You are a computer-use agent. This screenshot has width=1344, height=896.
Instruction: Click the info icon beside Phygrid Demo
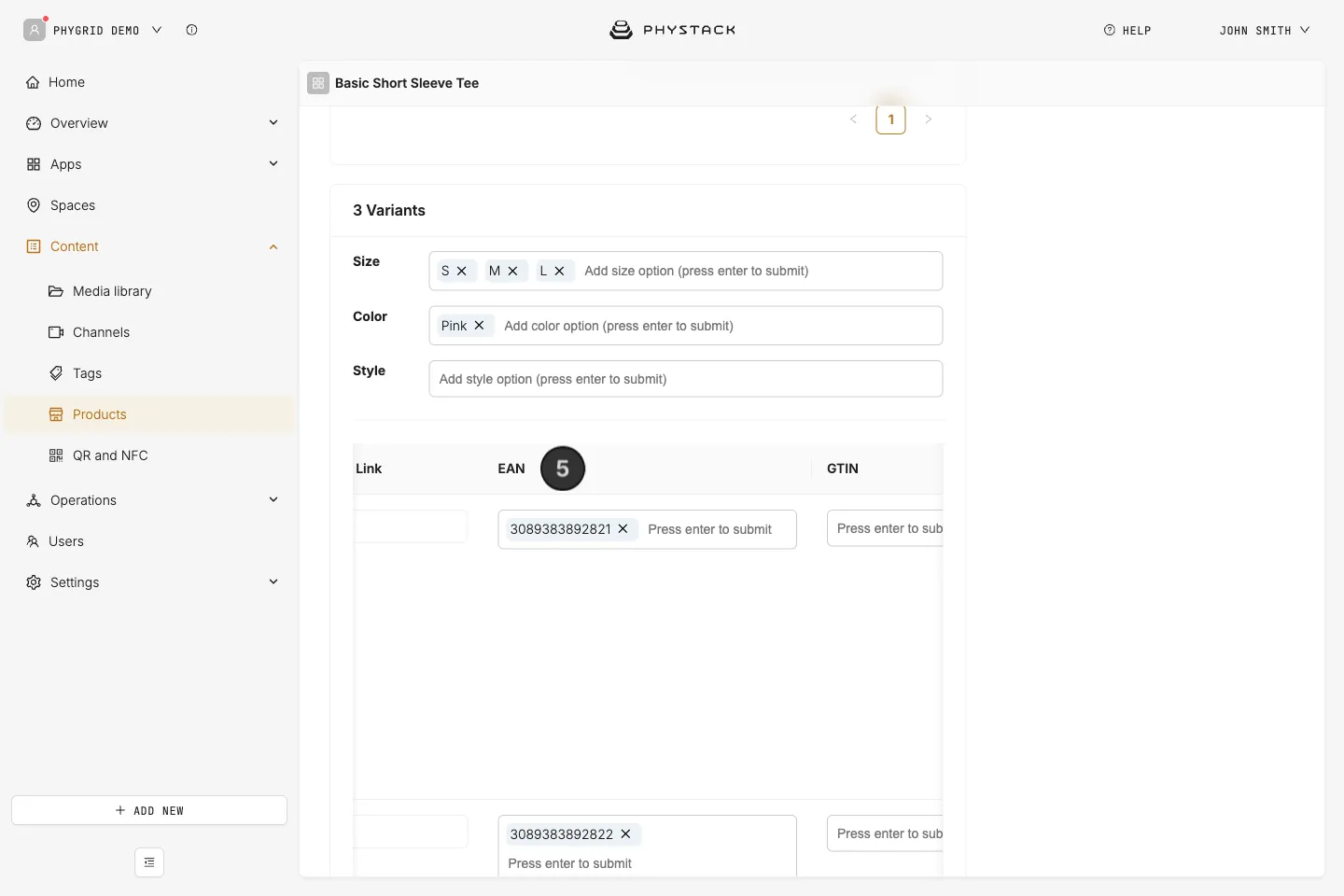click(x=191, y=30)
